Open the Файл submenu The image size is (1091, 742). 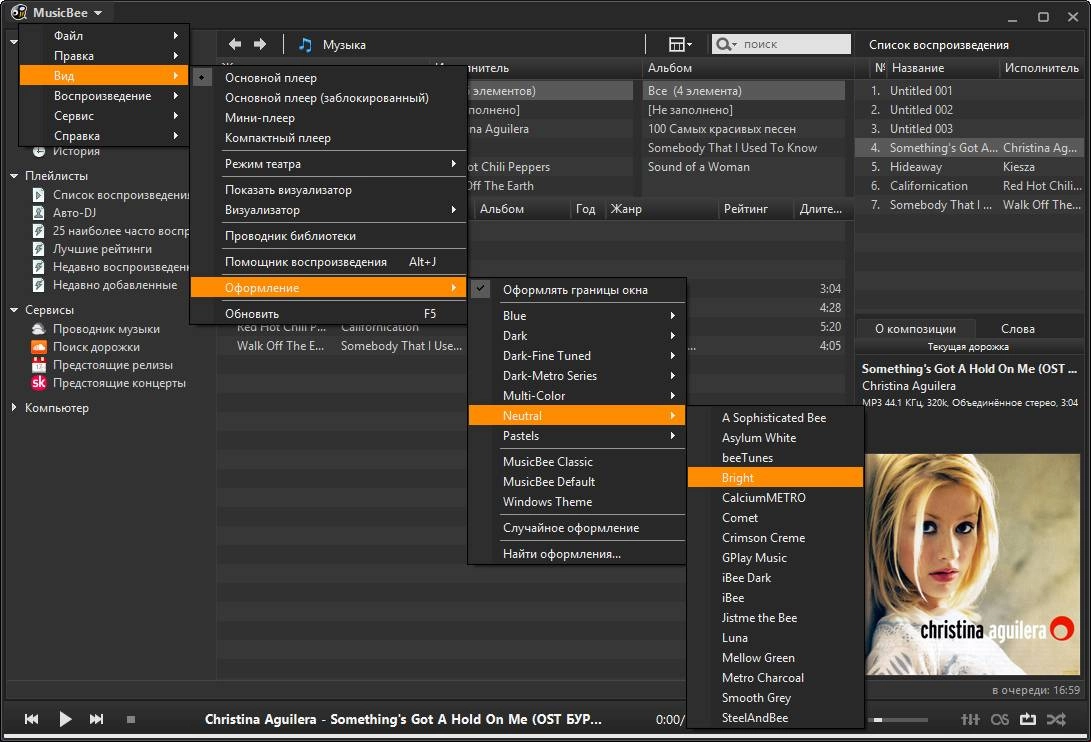pos(104,35)
